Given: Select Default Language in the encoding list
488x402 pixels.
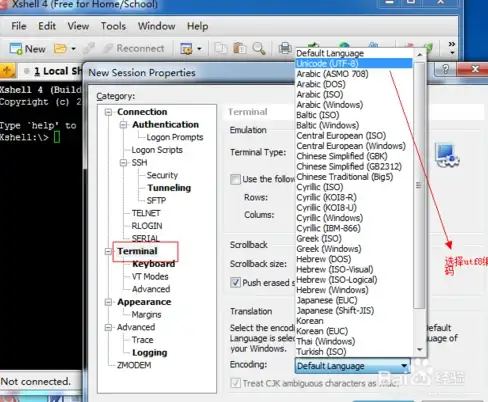Looking at the screenshot, I should pyautogui.click(x=354, y=53).
